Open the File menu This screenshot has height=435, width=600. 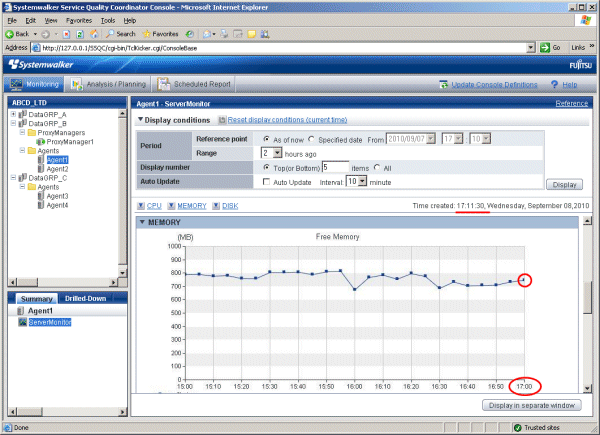pos(12,21)
